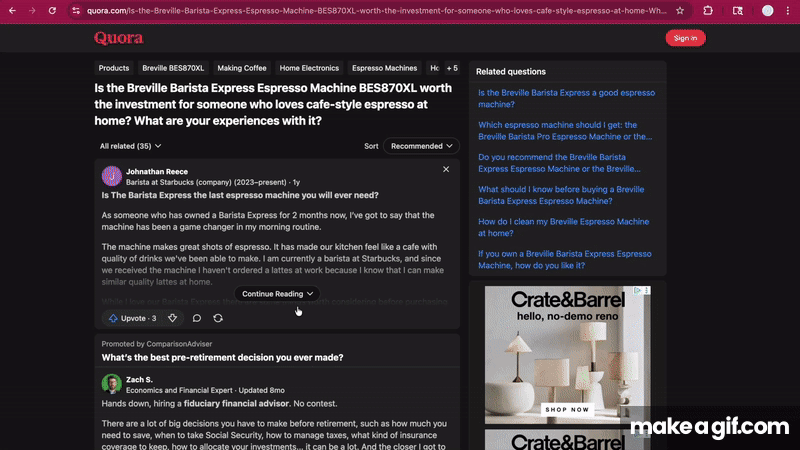Reload the page with refresh icon
The height and width of the screenshot is (450, 800).
pos(52,11)
